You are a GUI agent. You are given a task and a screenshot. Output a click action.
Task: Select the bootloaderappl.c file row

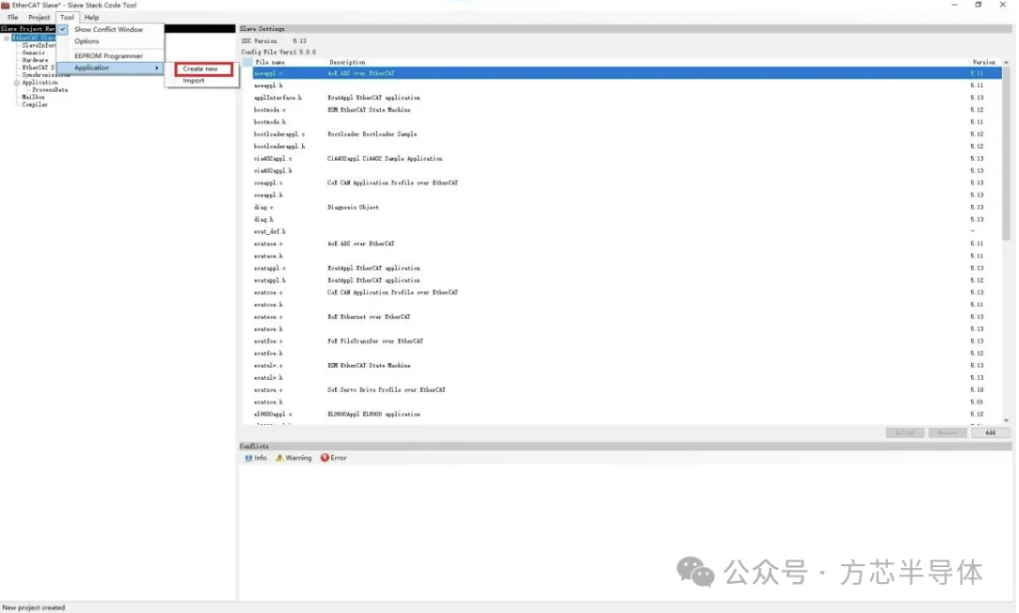[x=627, y=134]
